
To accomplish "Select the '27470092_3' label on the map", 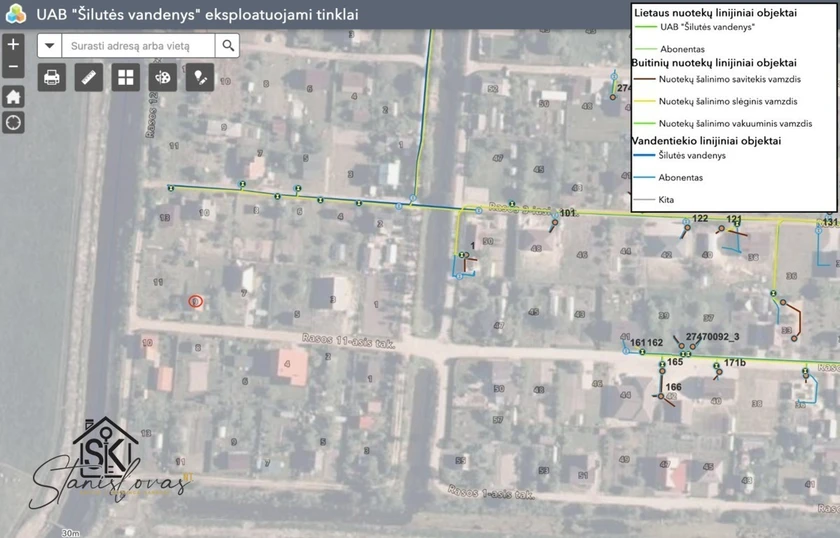I will click(712, 337).
